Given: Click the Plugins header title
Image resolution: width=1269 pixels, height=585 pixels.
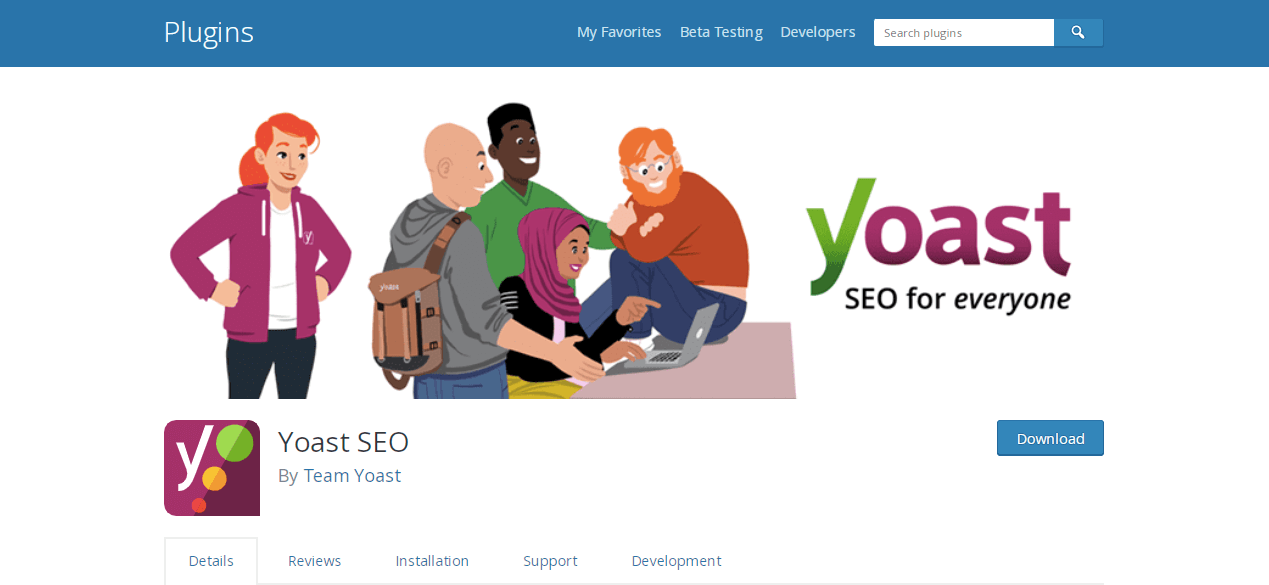Looking at the screenshot, I should [209, 32].
